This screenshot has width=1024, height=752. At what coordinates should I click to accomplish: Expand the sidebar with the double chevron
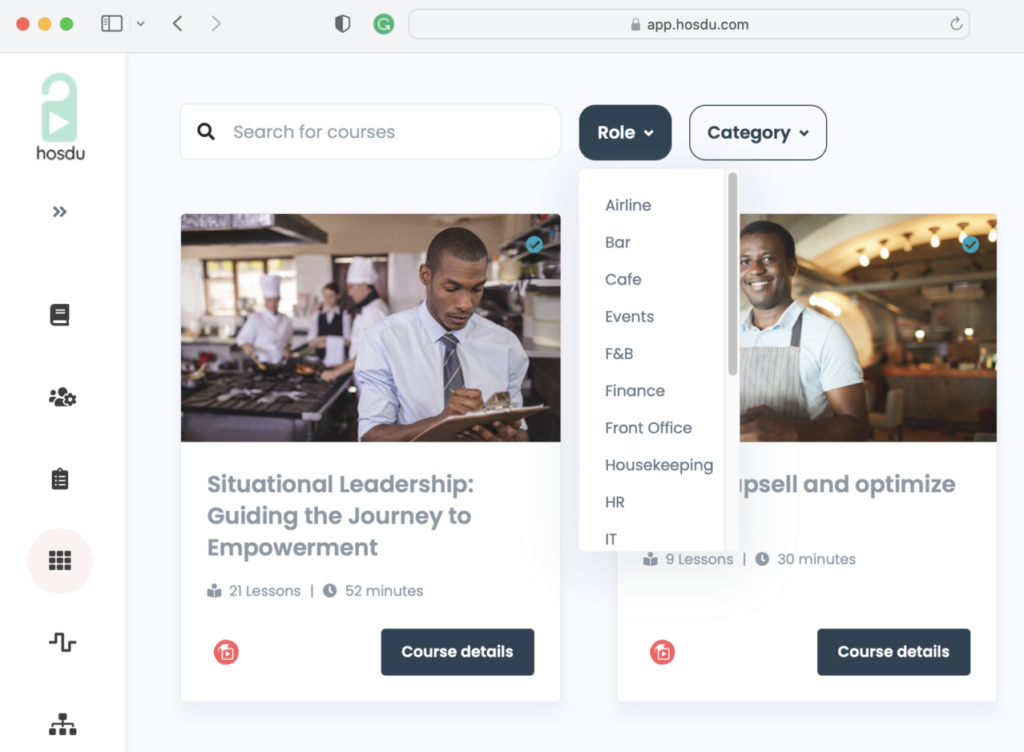coord(60,212)
